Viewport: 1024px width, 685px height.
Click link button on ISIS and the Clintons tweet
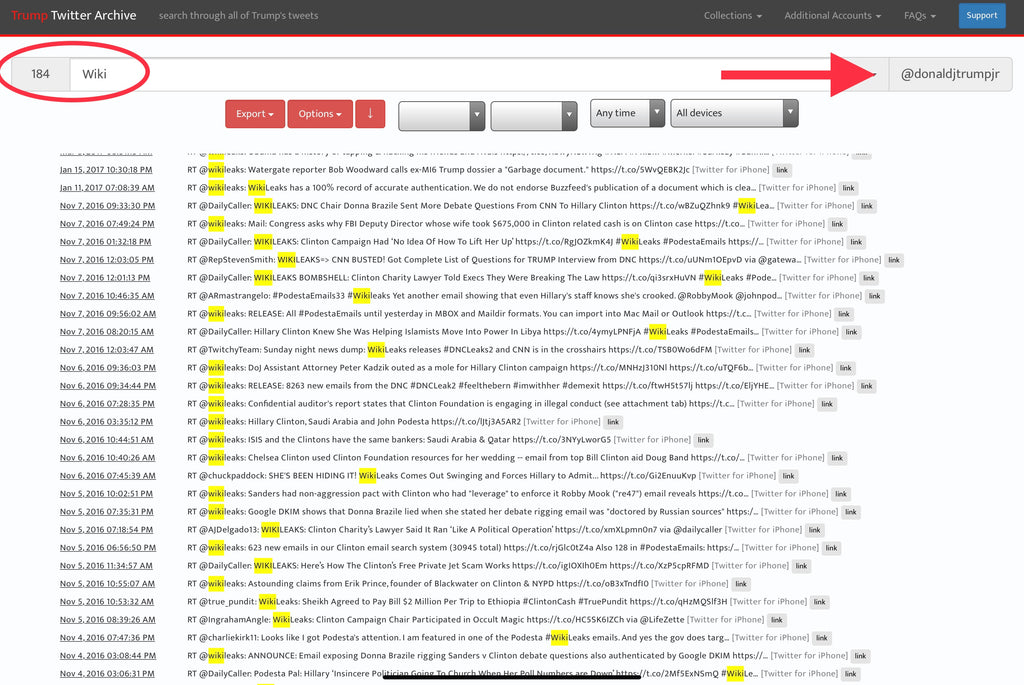pyautogui.click(x=703, y=440)
